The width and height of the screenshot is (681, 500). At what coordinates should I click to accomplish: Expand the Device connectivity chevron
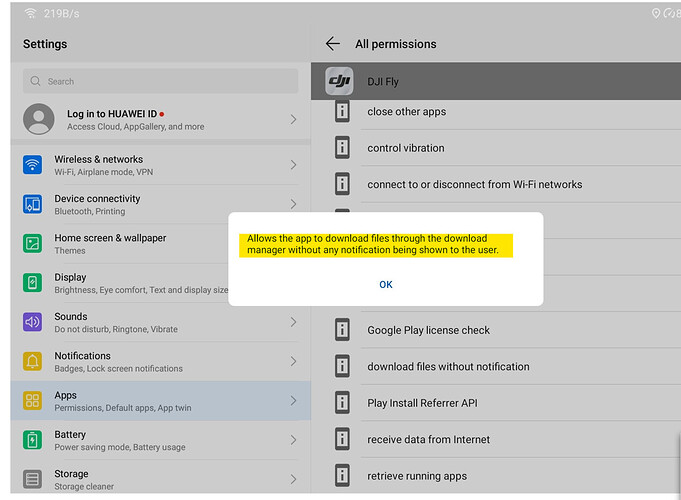(x=293, y=204)
